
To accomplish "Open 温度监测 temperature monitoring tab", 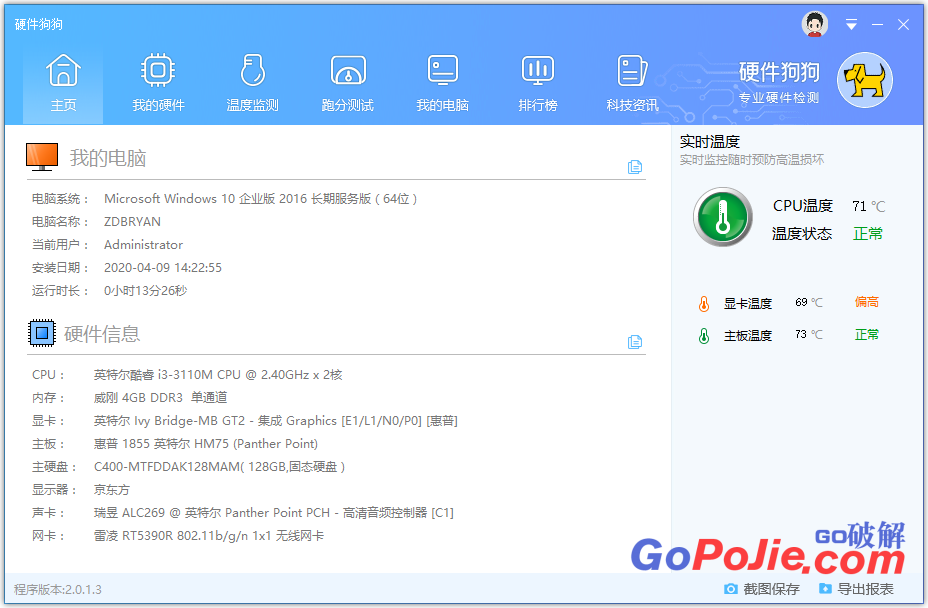I will tap(253, 83).
